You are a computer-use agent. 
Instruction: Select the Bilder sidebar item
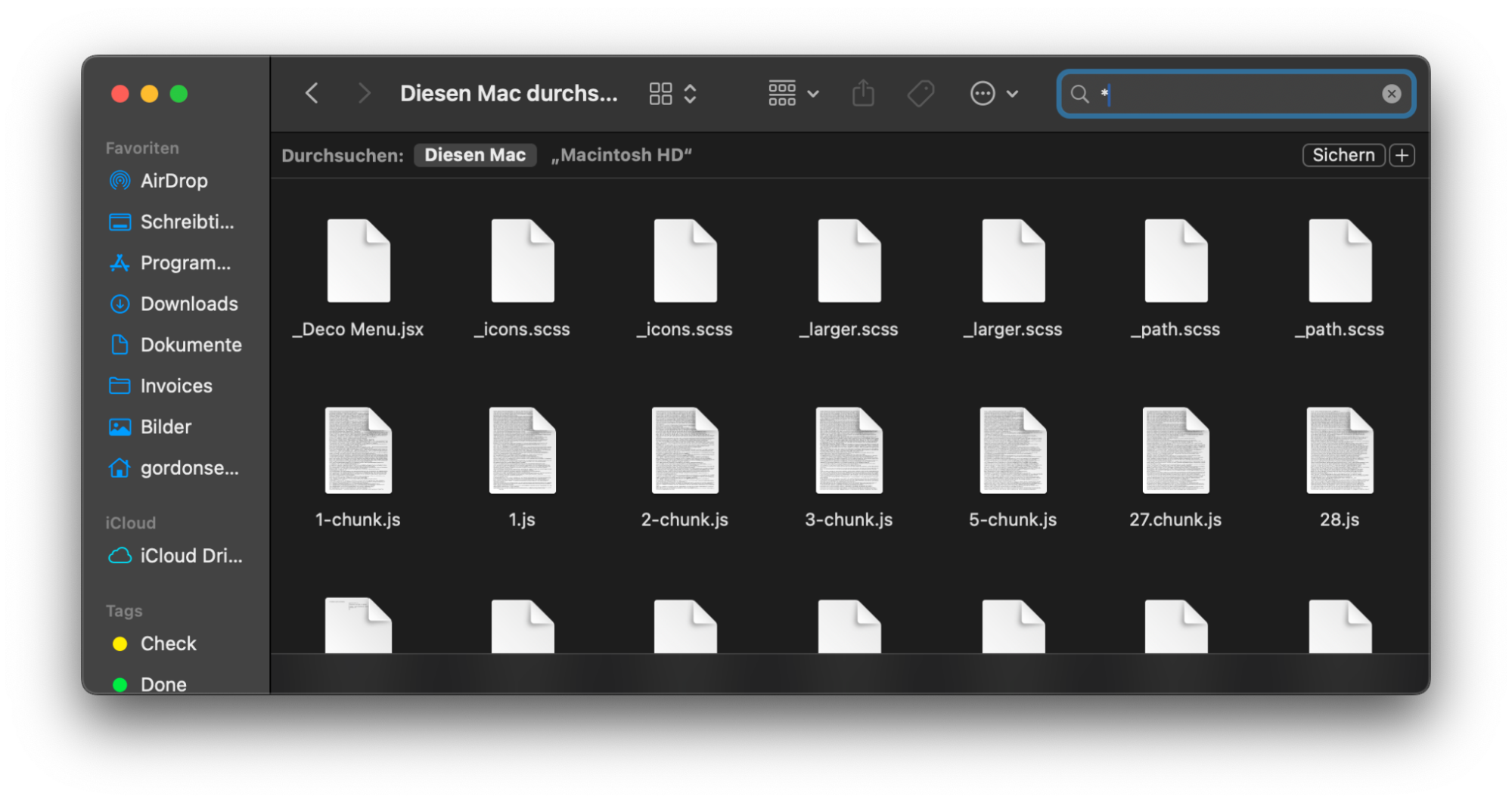166,427
